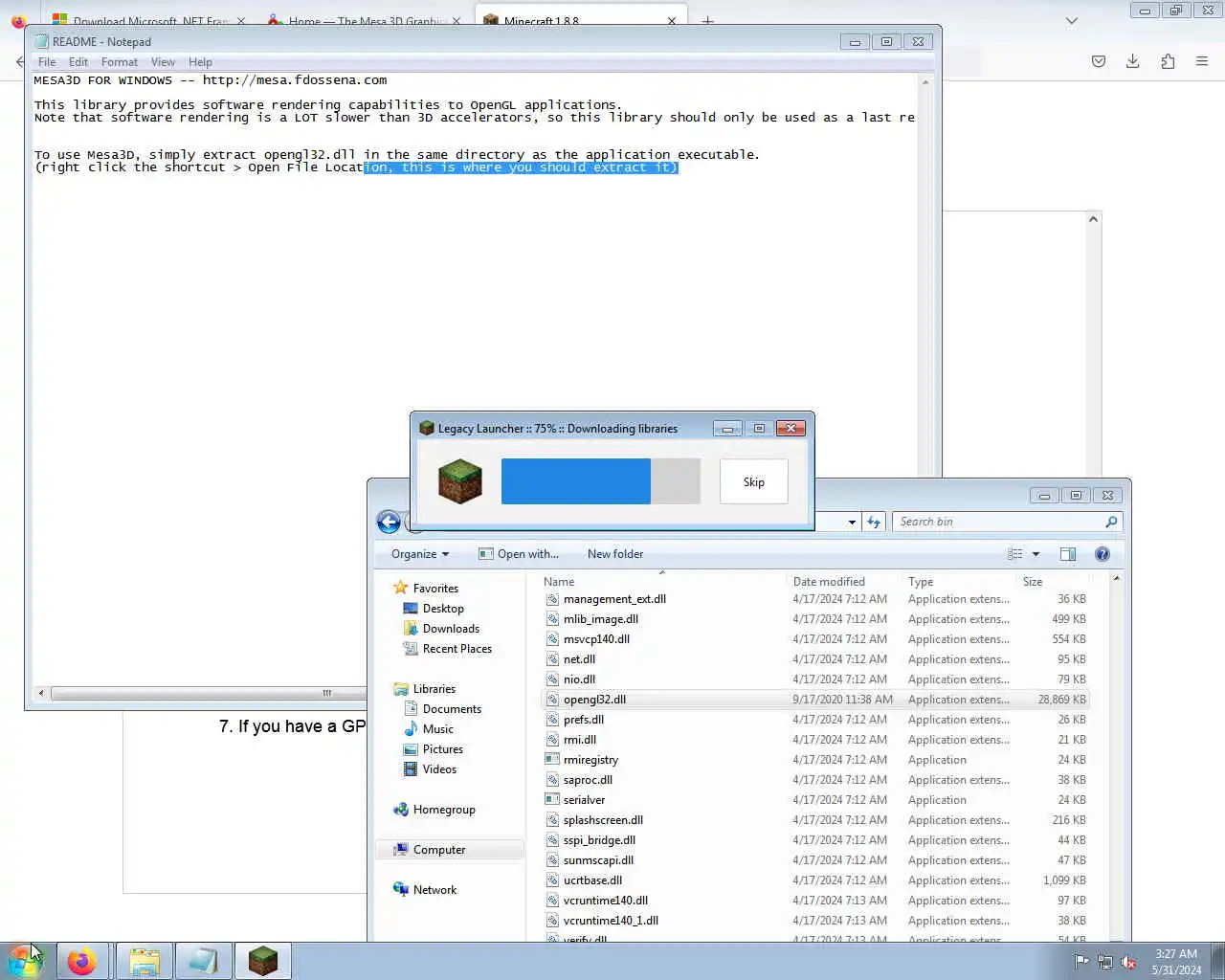Select Network in navigation pane
This screenshot has height=980, width=1225.
(x=434, y=890)
